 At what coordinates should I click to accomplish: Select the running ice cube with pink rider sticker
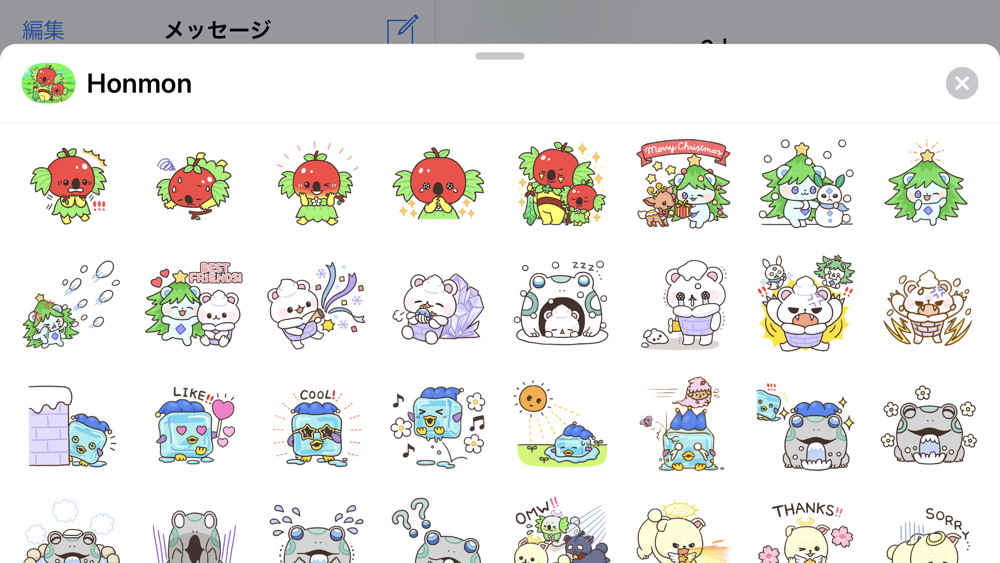coord(683,425)
